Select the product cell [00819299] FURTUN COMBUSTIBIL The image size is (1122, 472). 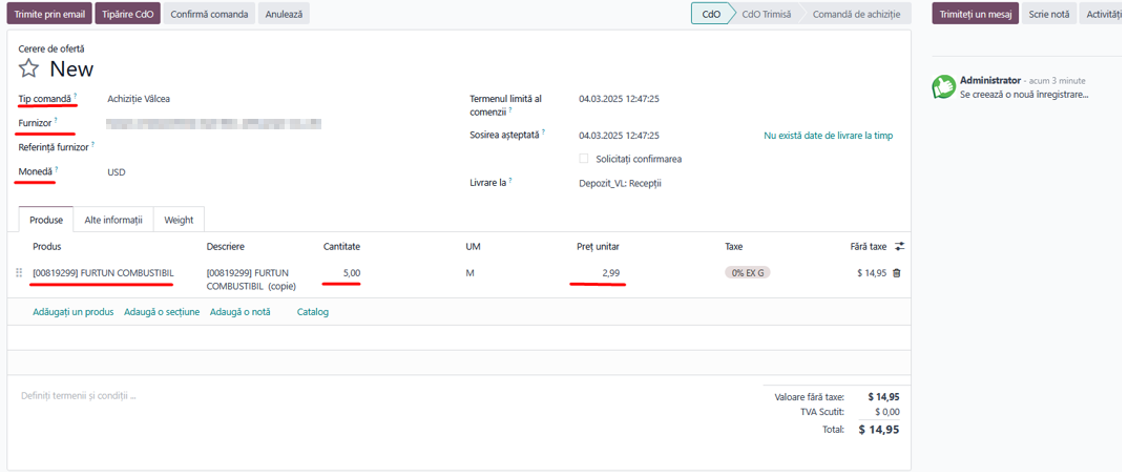(103, 272)
